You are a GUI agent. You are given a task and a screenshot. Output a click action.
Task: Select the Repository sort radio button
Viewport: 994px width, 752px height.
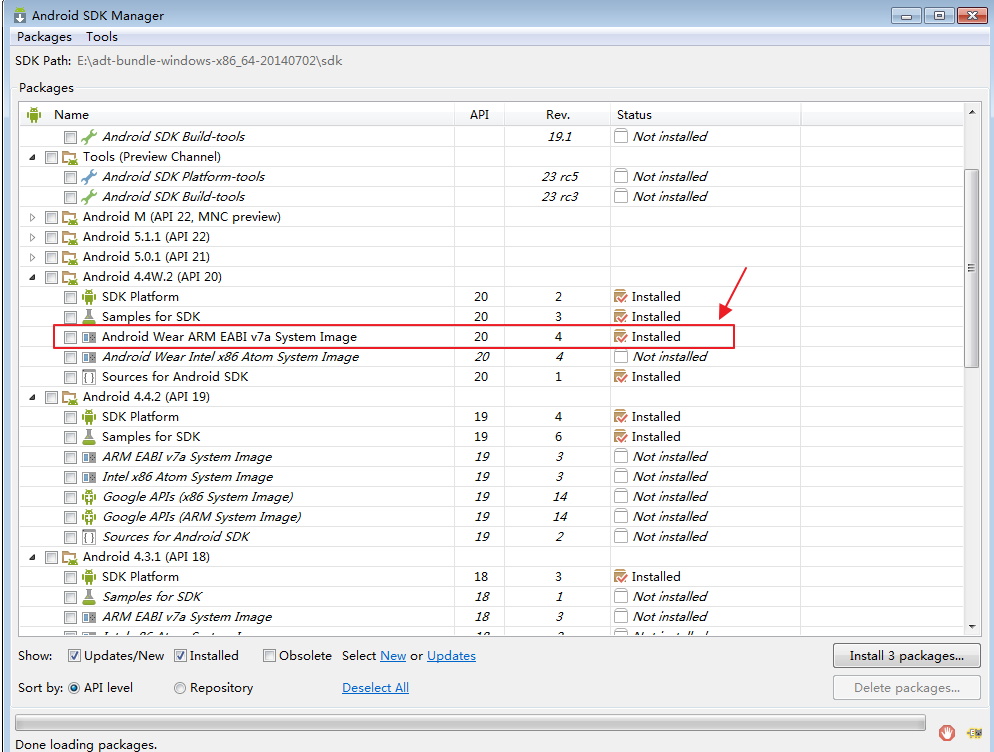[180, 688]
